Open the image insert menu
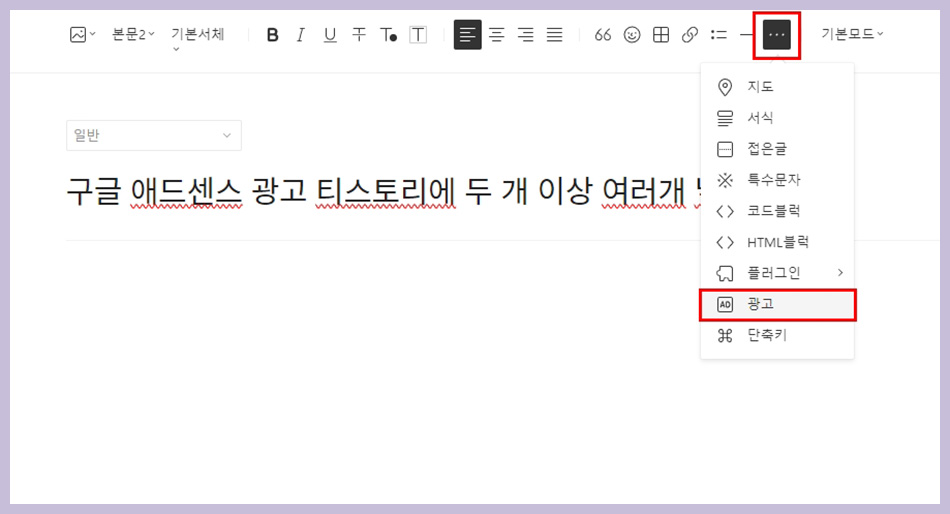This screenshot has width=950, height=514. point(82,35)
